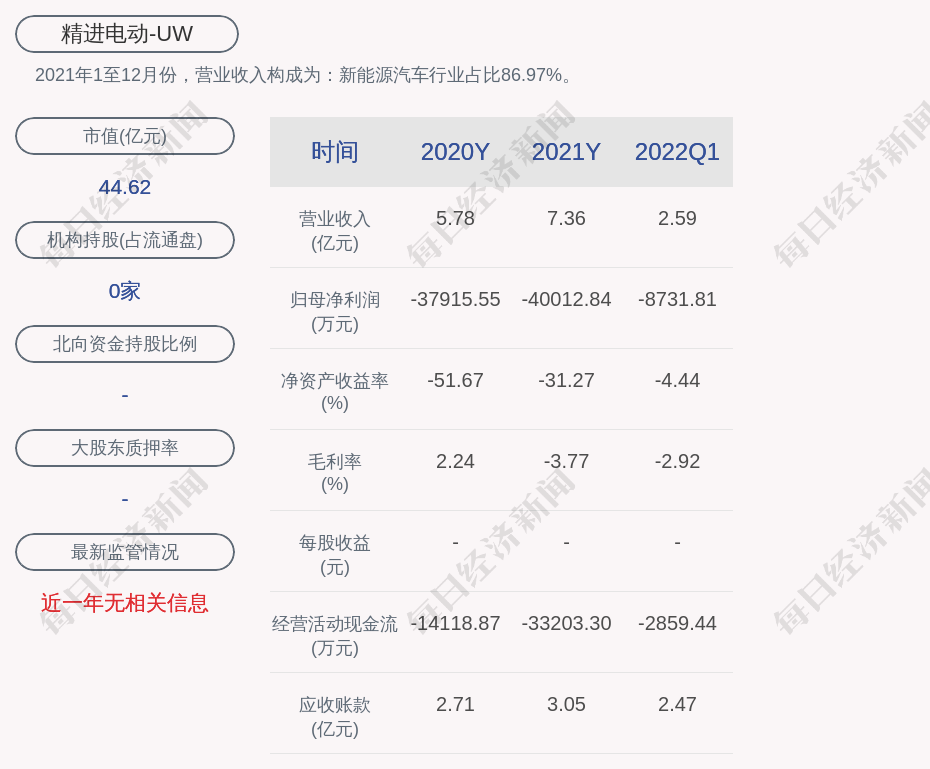Click receivables value 2.71

click(455, 704)
